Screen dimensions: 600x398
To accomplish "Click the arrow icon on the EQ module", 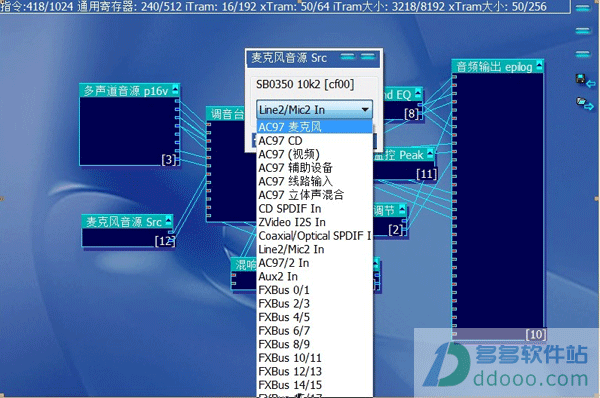I will [x=418, y=93].
